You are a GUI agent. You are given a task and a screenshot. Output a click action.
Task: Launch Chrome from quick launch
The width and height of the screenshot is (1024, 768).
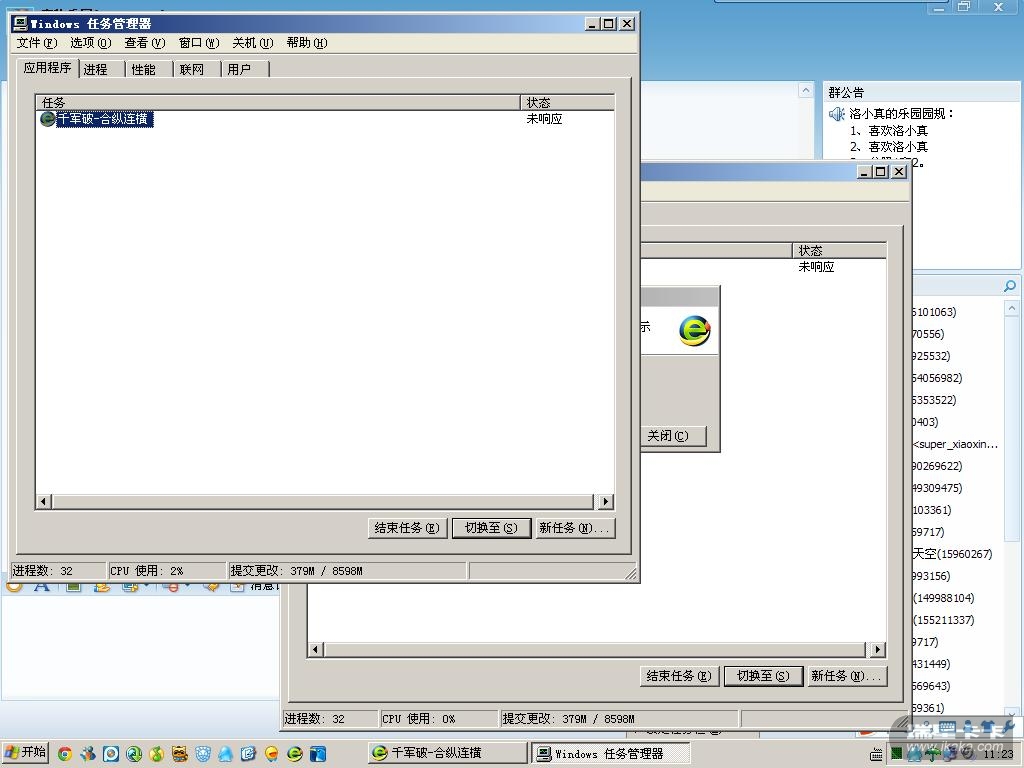65,754
